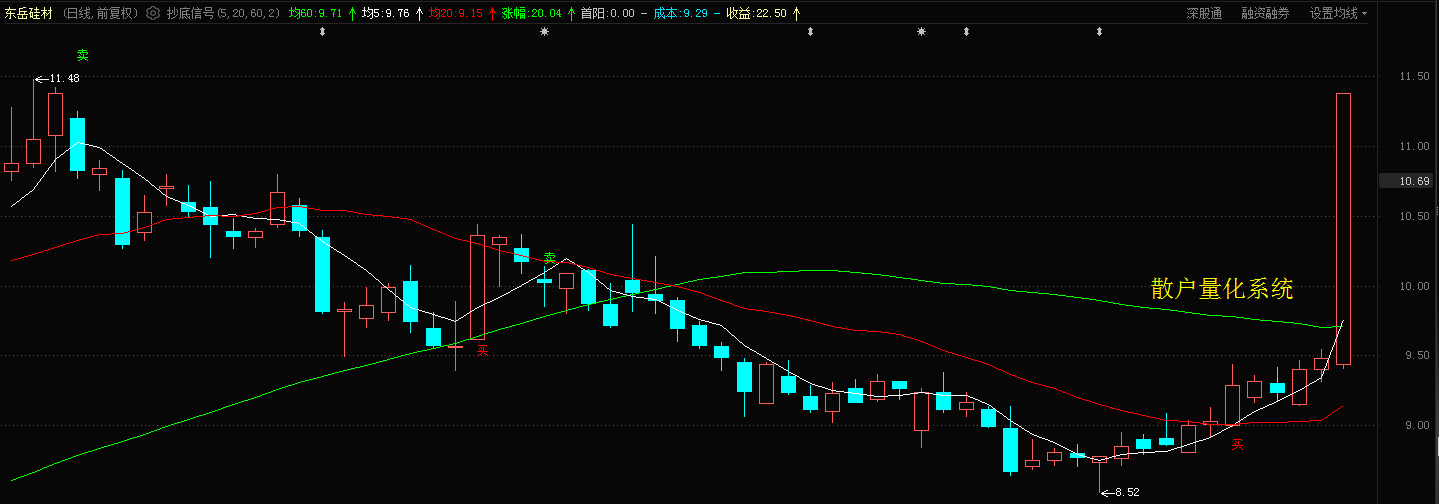Click the 11.50 price axis label

(x=1414, y=77)
